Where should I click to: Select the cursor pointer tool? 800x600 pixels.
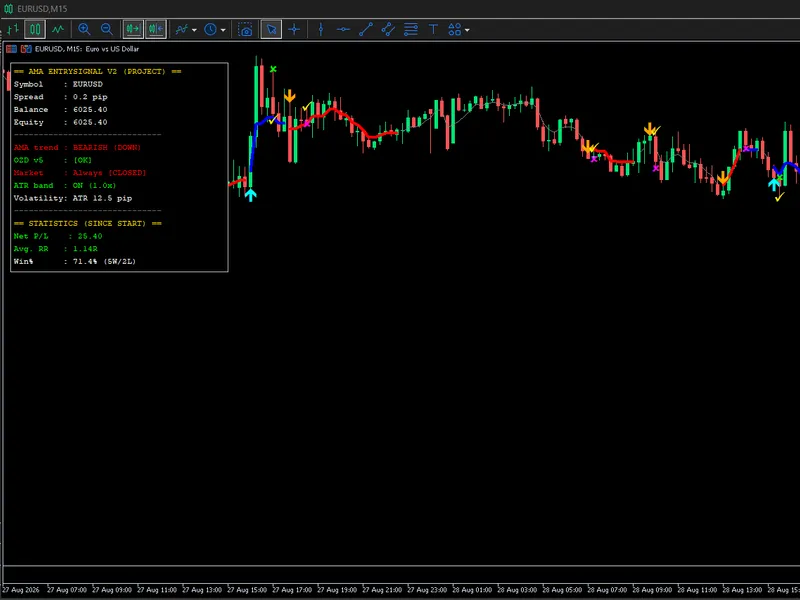click(271, 29)
